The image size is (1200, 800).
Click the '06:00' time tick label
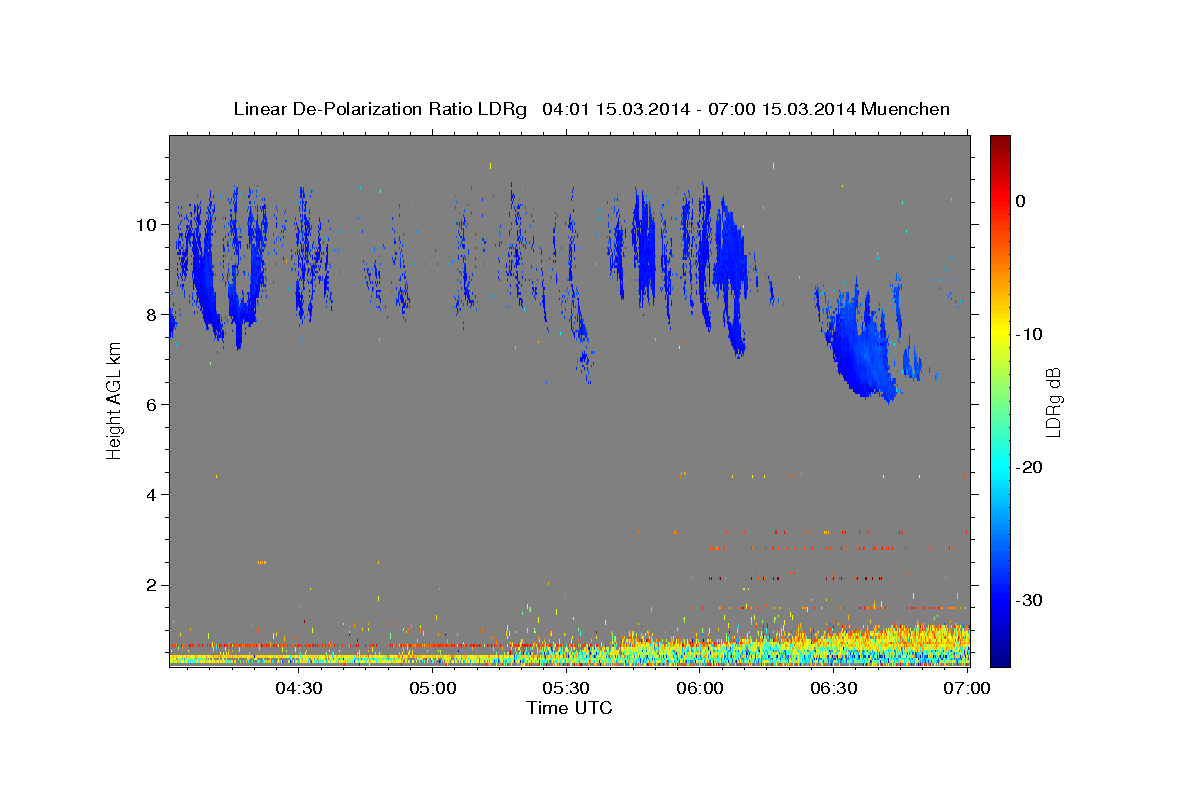700,689
